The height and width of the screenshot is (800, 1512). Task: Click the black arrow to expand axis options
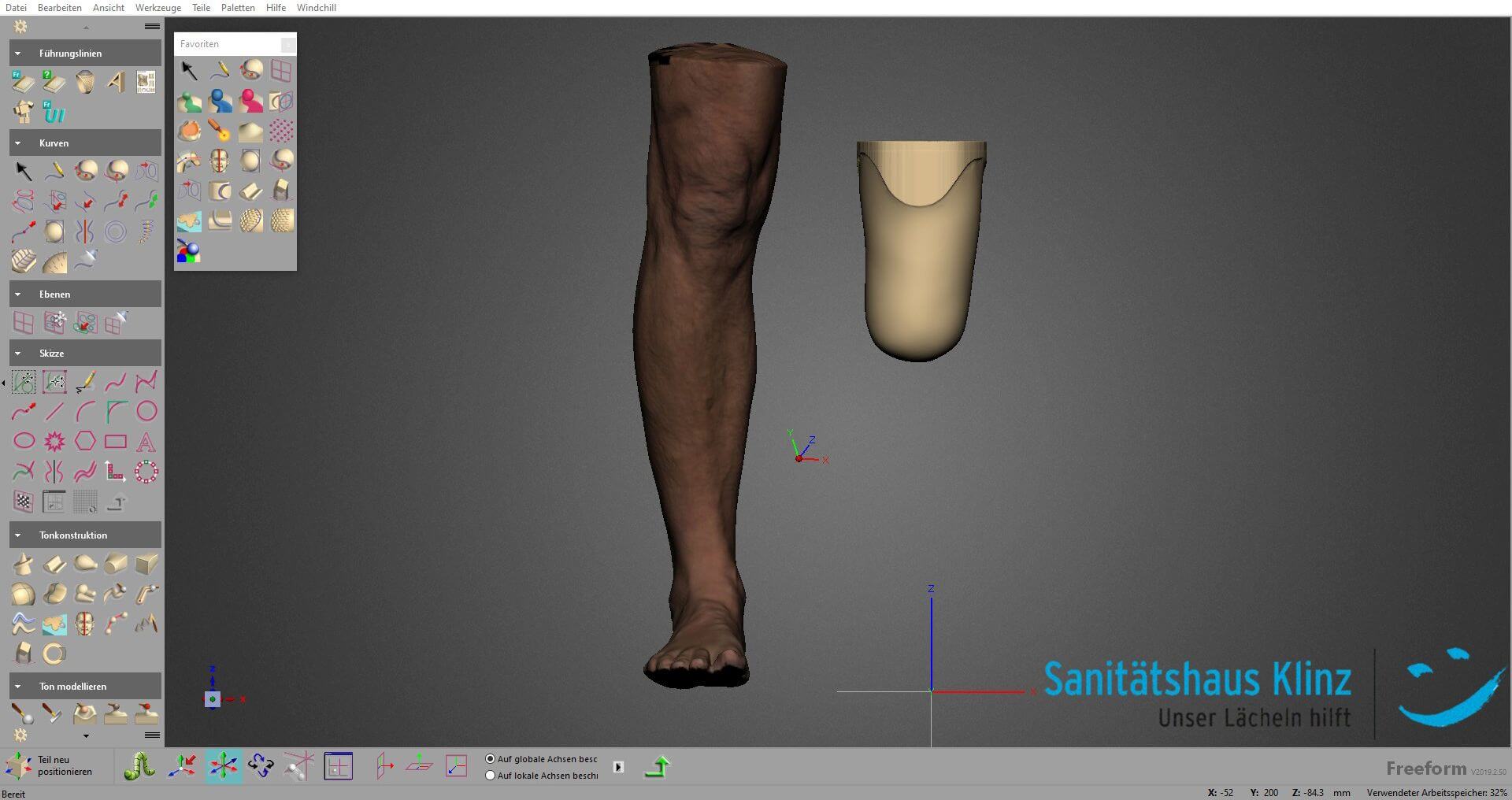coord(618,767)
